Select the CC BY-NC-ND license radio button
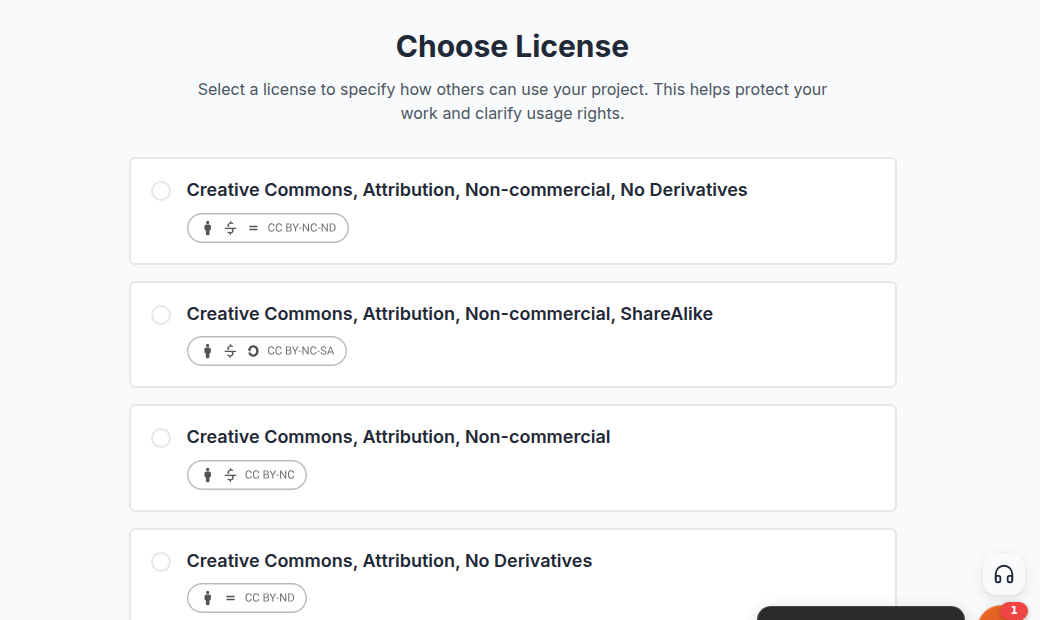 [161, 191]
